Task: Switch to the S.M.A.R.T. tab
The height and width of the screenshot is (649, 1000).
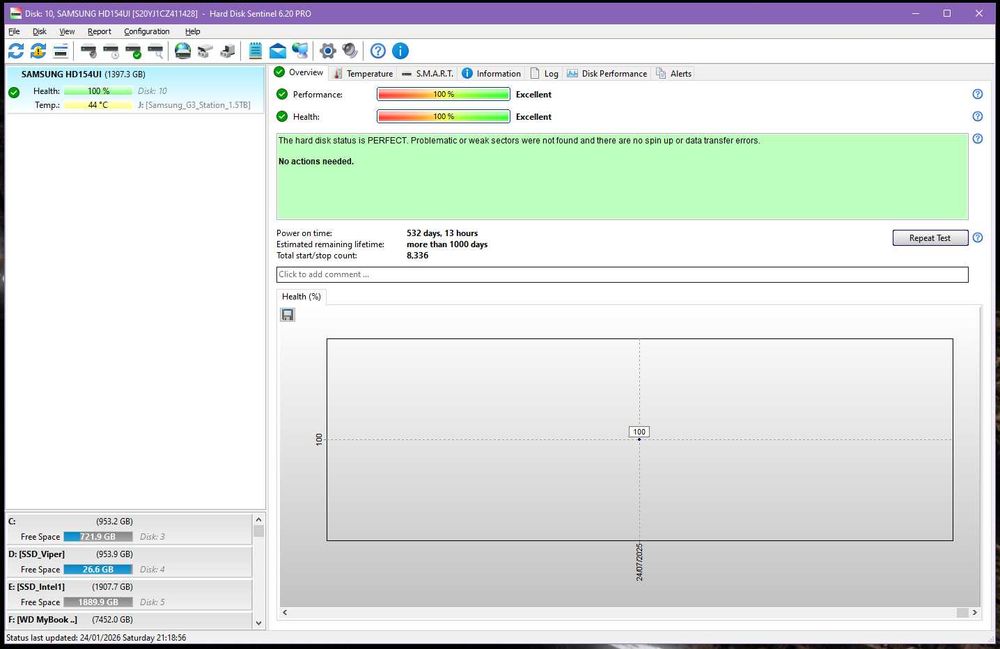Action: (428, 73)
